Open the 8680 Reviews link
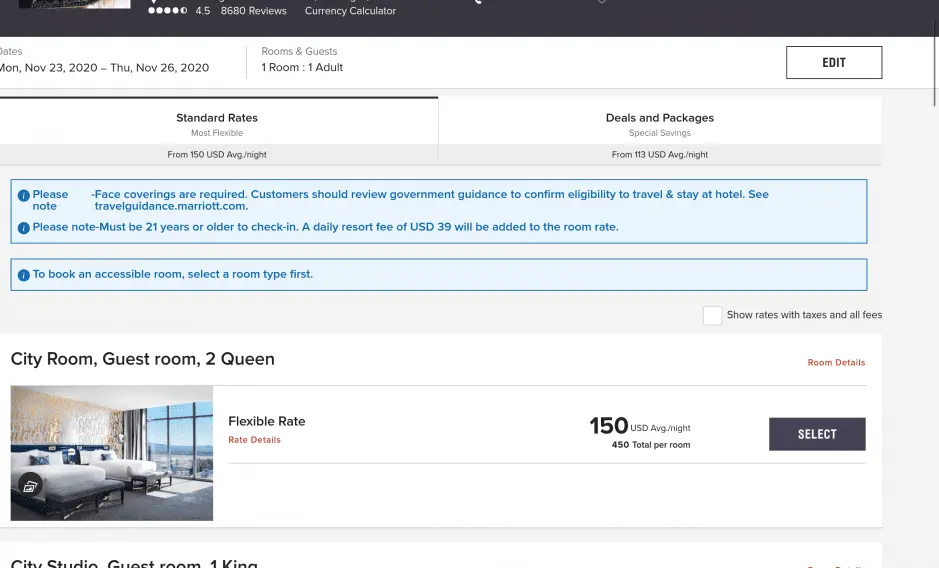The height and width of the screenshot is (568, 939). [x=253, y=11]
